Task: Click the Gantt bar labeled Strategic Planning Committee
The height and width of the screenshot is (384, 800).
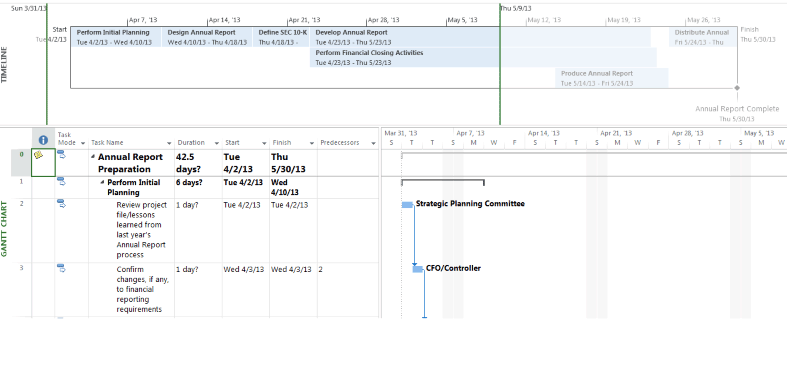Action: click(x=407, y=204)
